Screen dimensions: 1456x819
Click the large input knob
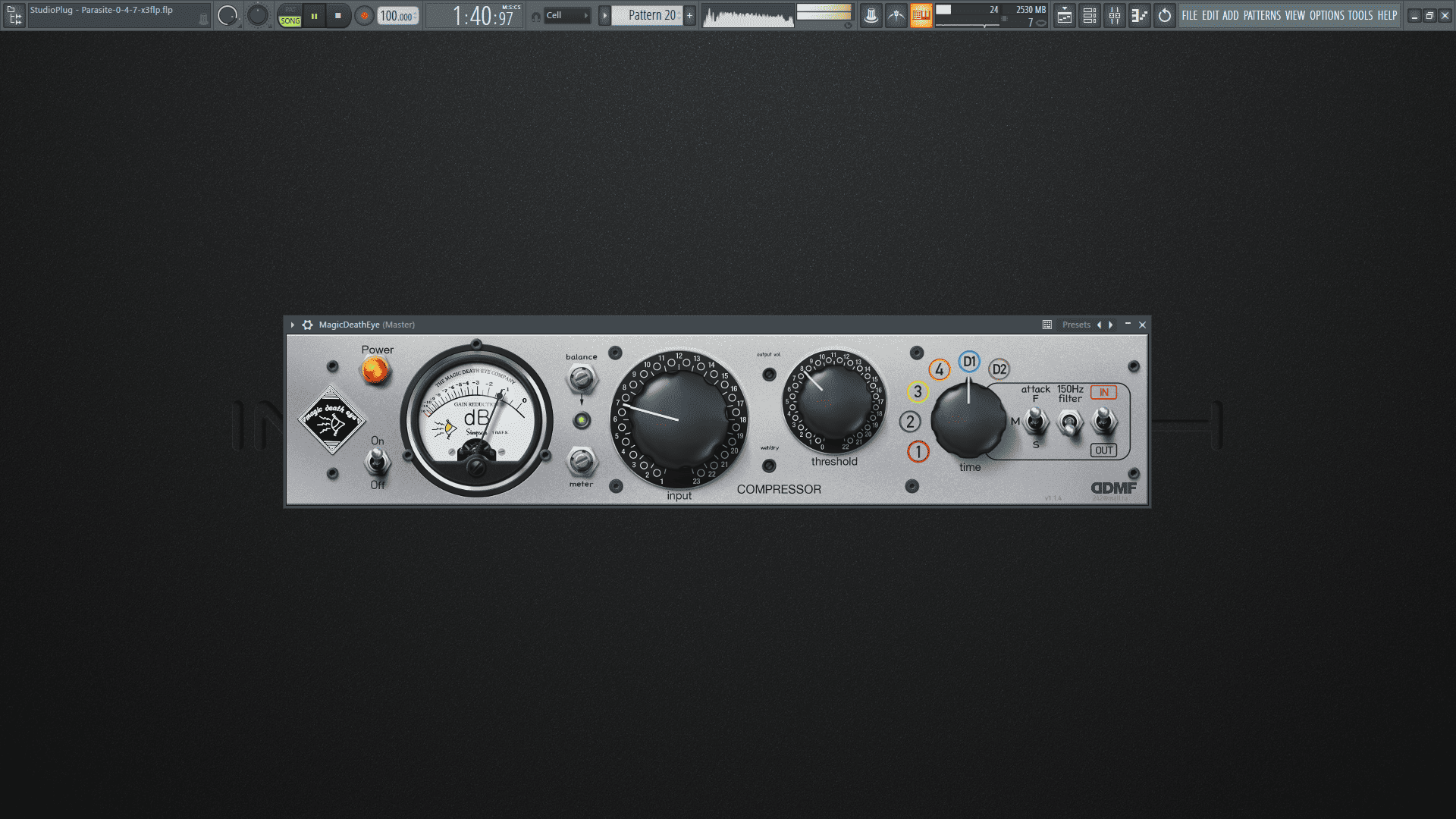click(x=679, y=419)
